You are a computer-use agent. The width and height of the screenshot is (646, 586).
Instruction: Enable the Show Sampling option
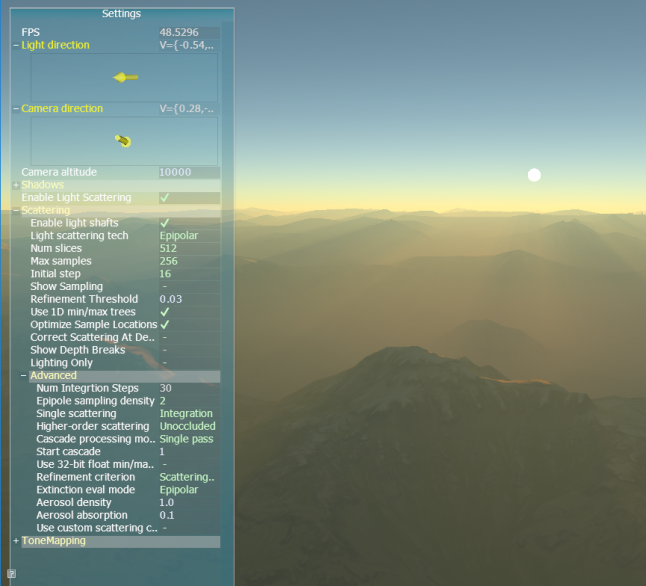pyautogui.click(x=165, y=287)
